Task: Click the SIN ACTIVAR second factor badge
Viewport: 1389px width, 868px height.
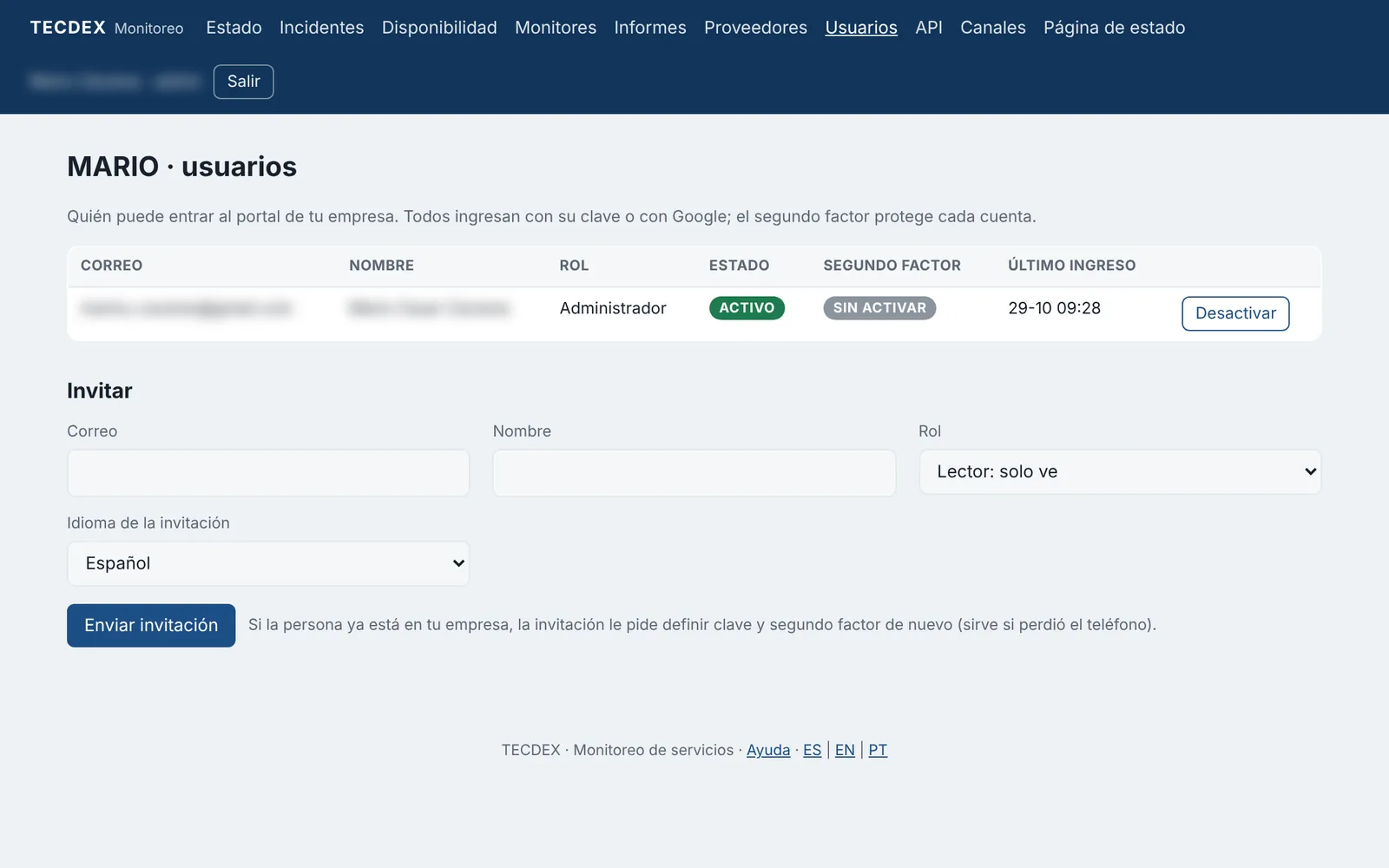Action: pyautogui.click(x=879, y=308)
